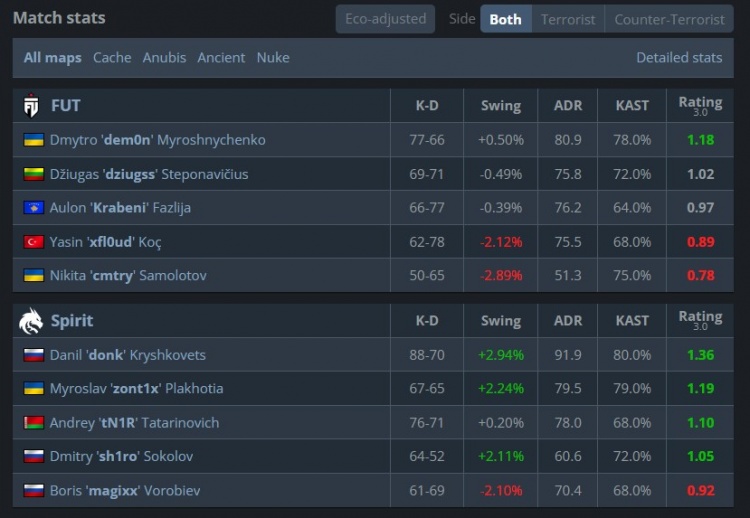
Task: Click the Lithuanian flag beside dziugss
Action: (x=33, y=174)
